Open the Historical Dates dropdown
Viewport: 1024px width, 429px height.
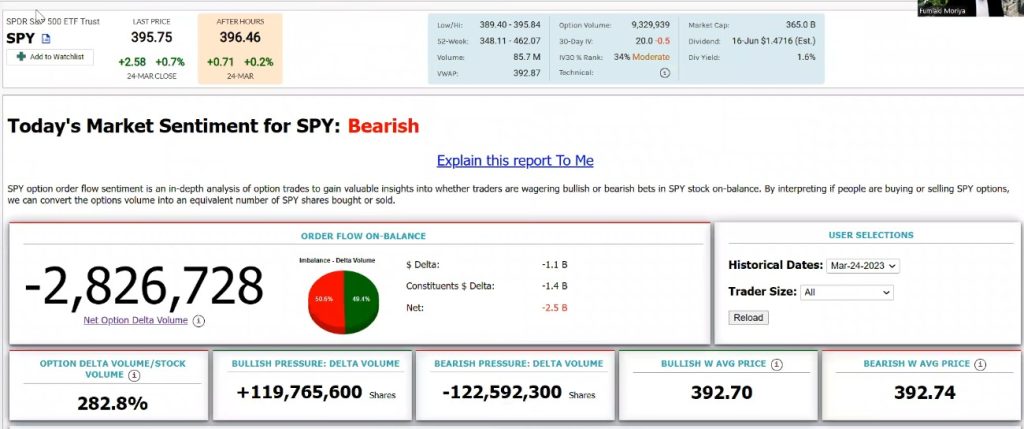click(863, 266)
